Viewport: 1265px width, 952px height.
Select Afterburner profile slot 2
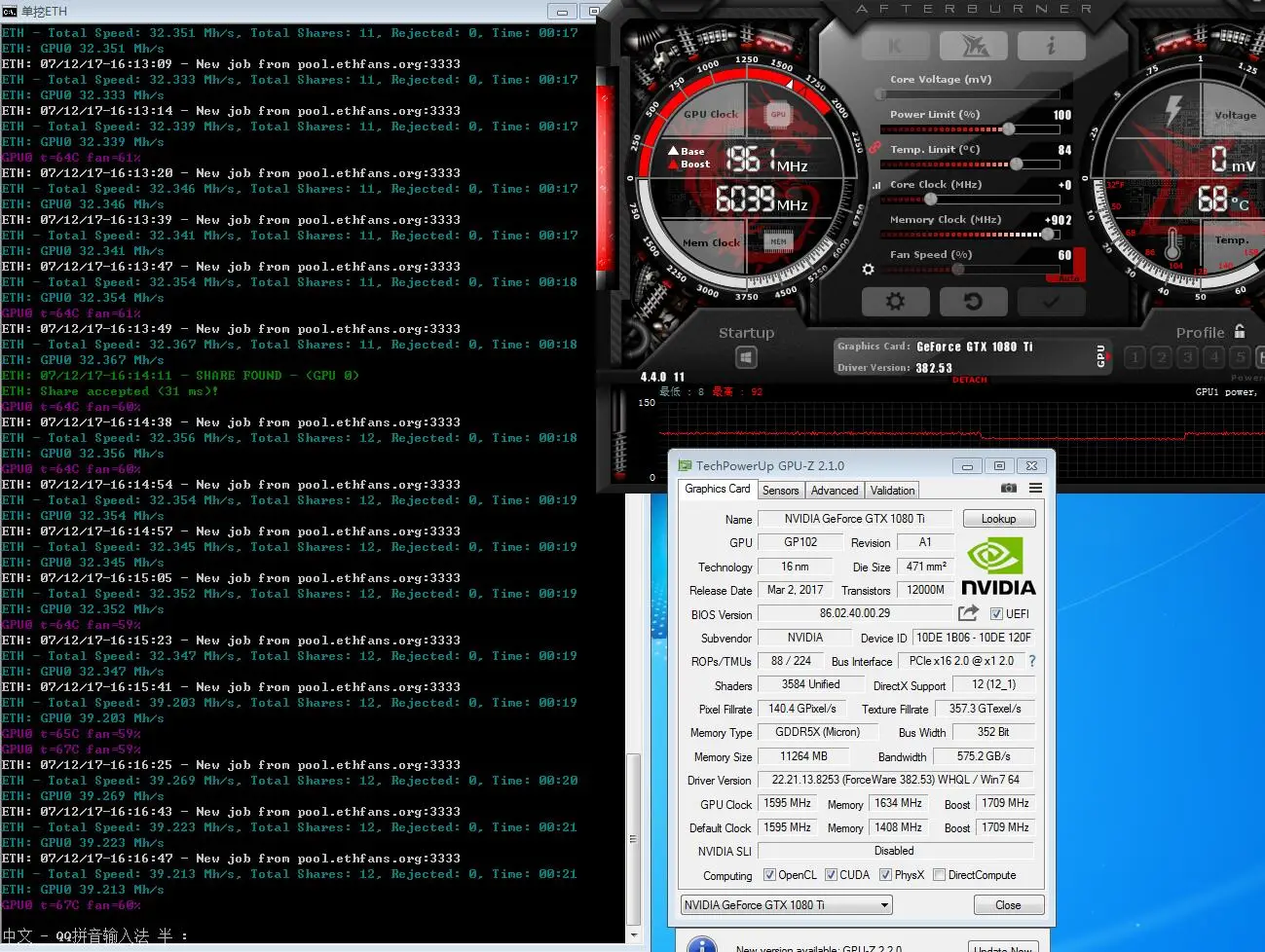[x=1161, y=357]
